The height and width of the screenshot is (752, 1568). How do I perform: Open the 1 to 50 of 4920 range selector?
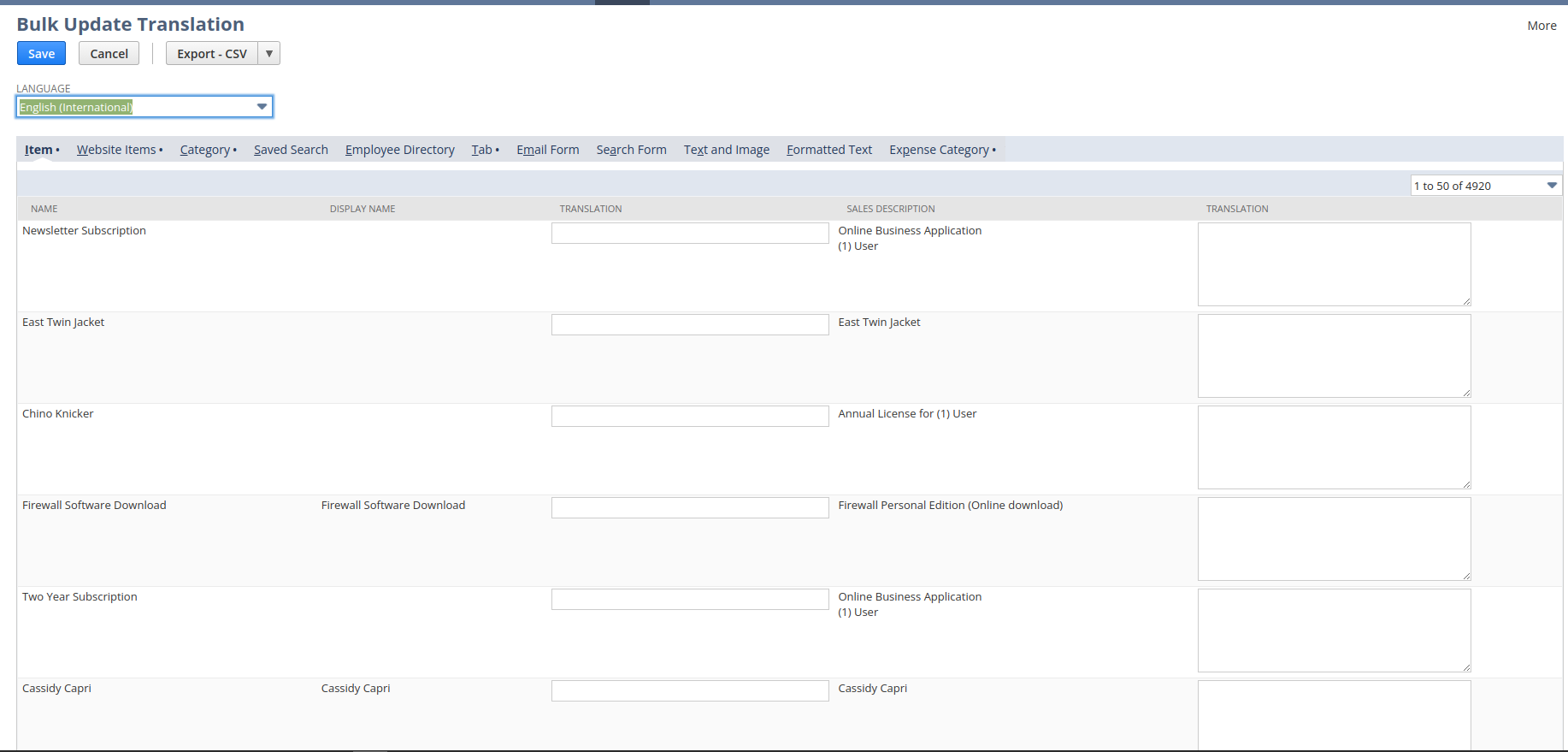coord(1485,186)
